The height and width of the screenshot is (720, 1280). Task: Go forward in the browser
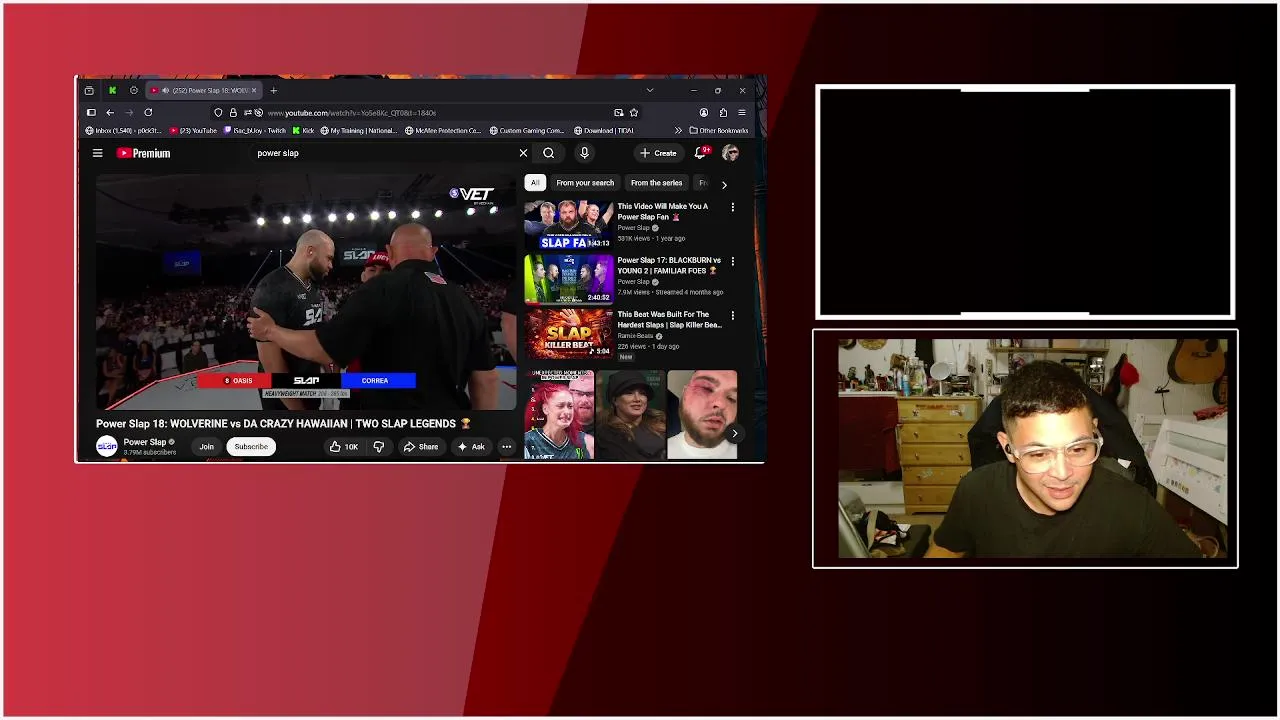tap(129, 113)
